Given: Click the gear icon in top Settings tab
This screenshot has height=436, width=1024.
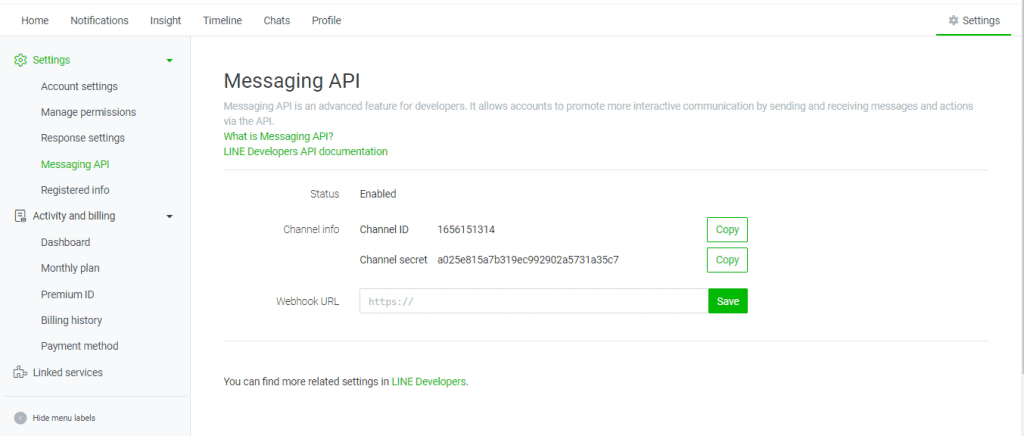Looking at the screenshot, I should point(953,20).
